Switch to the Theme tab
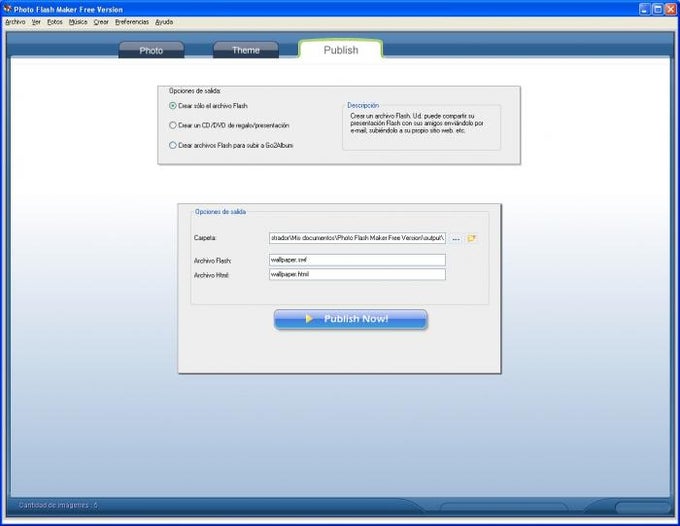680x526 pixels. coord(246,50)
